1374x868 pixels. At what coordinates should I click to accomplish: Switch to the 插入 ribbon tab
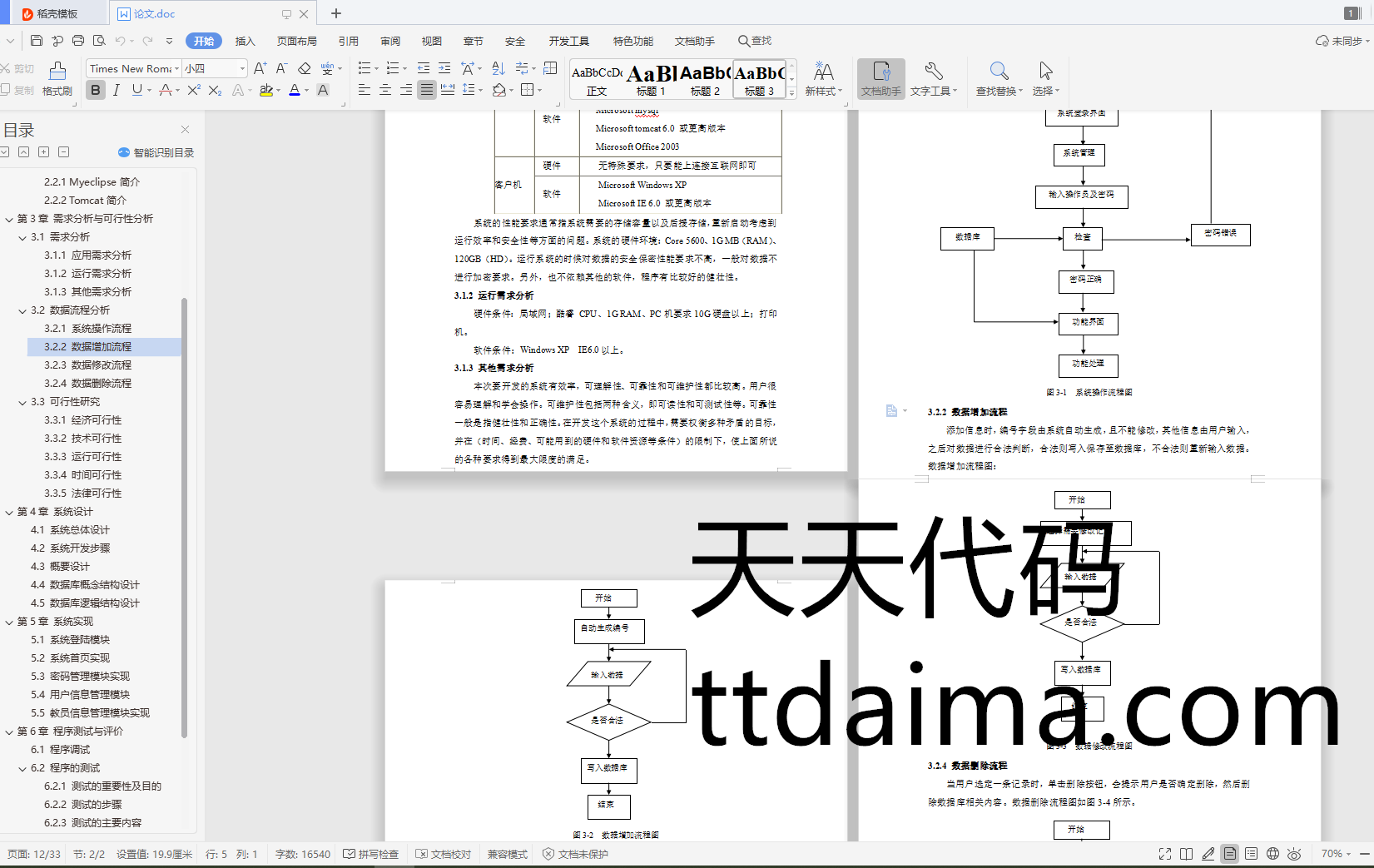click(245, 41)
